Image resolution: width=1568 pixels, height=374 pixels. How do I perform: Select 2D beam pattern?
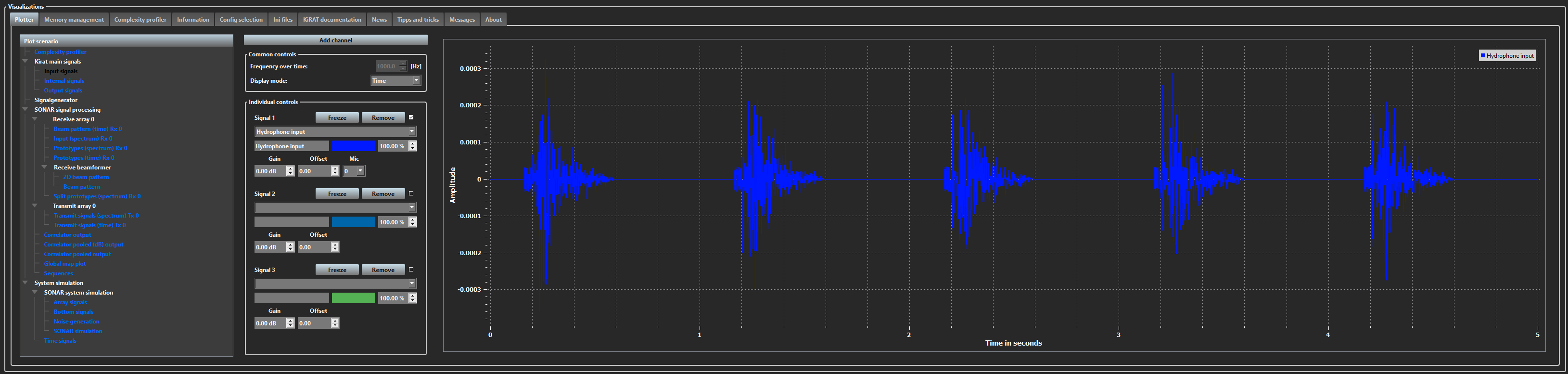pyautogui.click(x=87, y=177)
